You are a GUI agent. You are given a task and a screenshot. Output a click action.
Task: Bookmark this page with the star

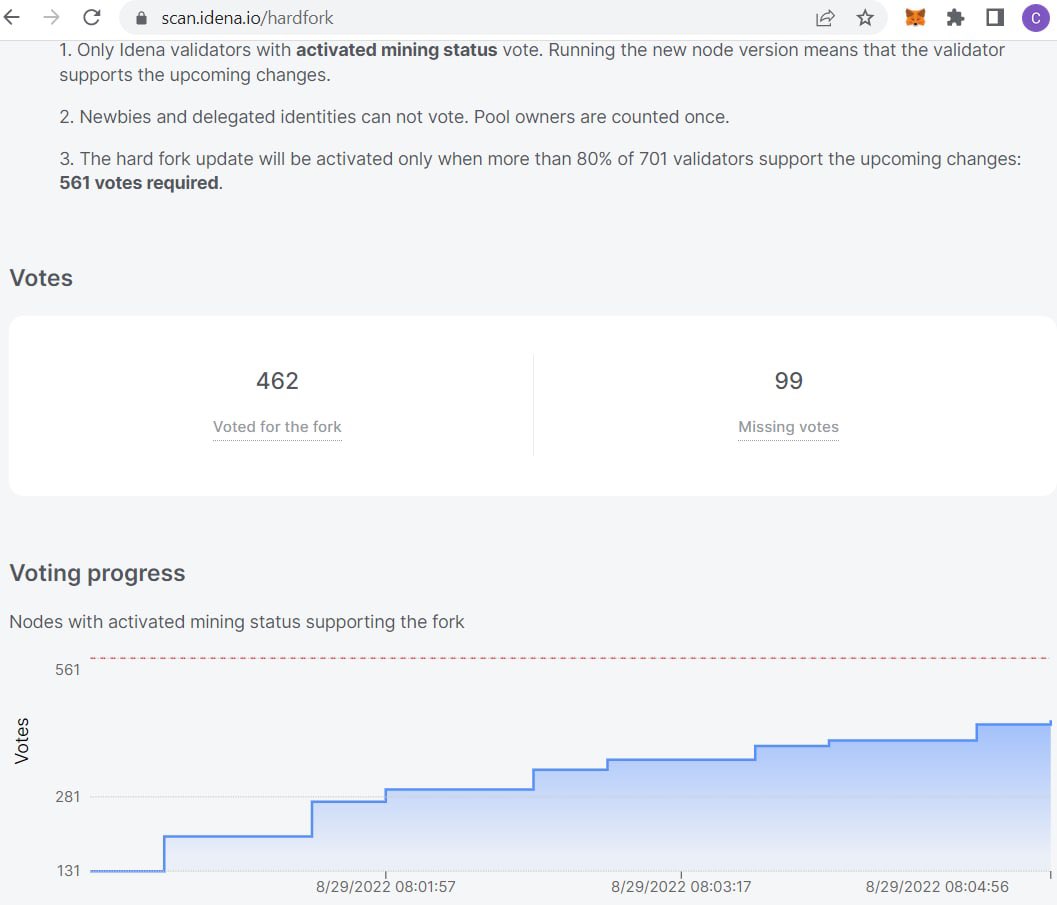click(x=865, y=18)
